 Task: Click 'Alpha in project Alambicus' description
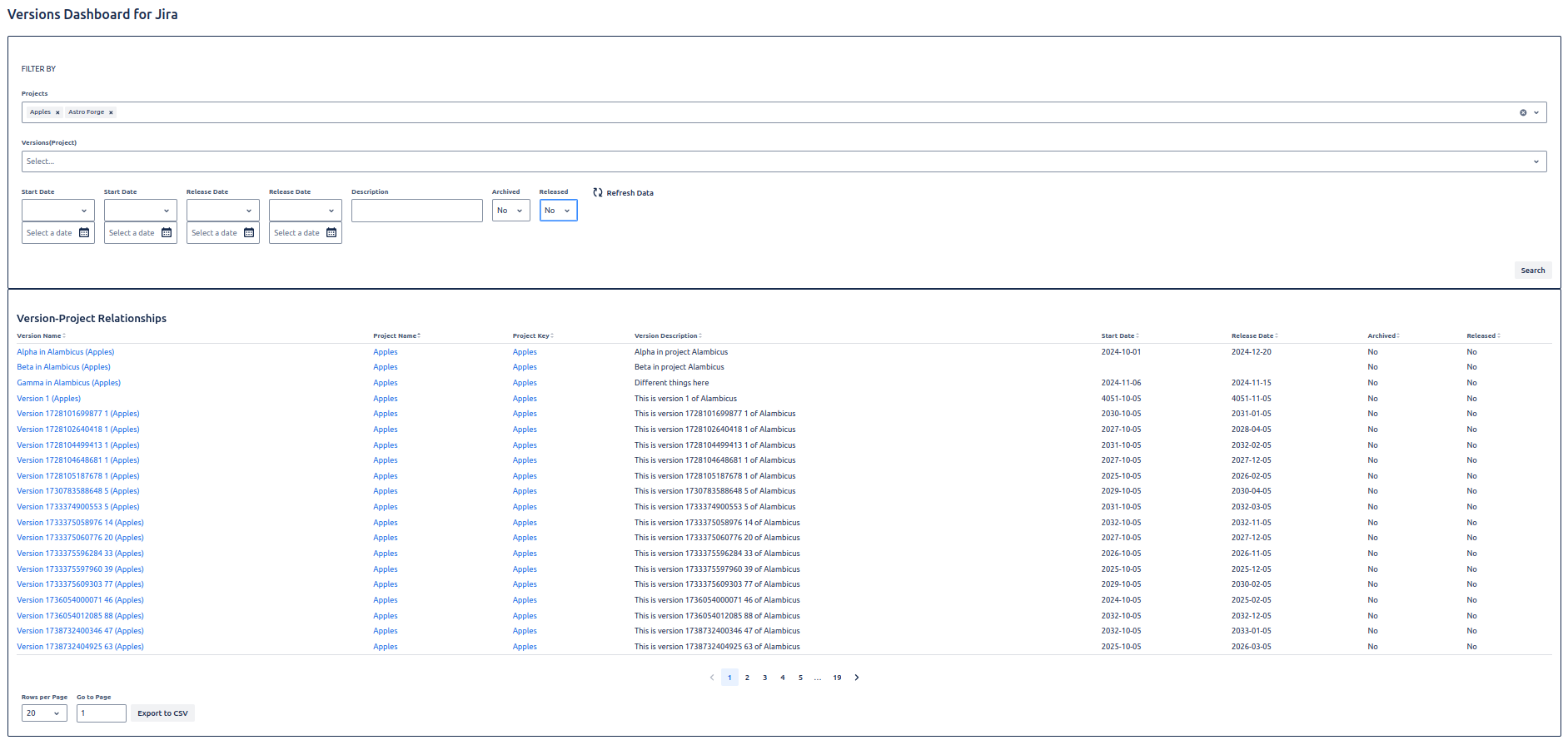pyautogui.click(x=681, y=352)
